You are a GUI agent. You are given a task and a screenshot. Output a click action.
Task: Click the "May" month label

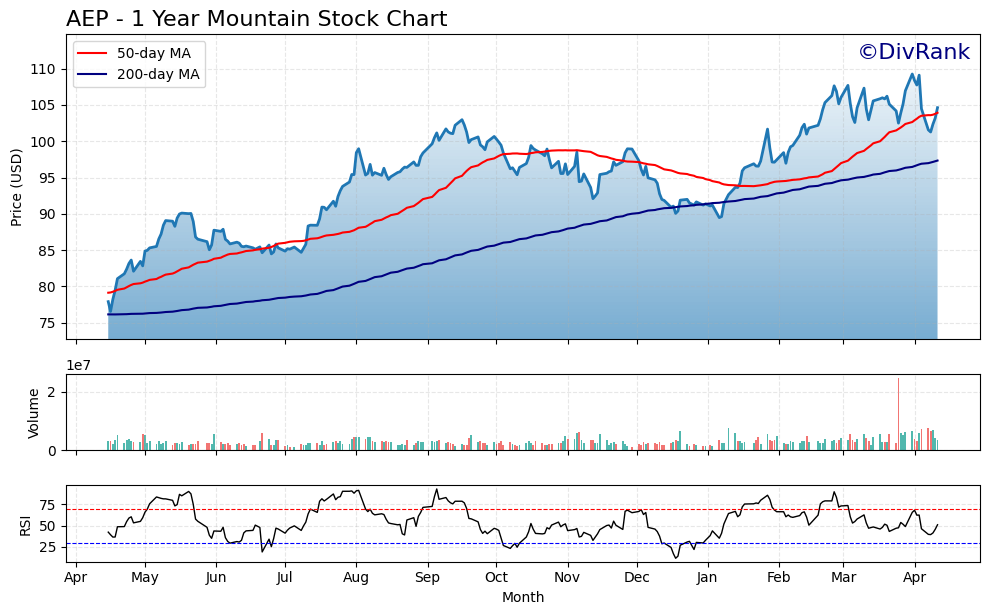click(x=145, y=578)
